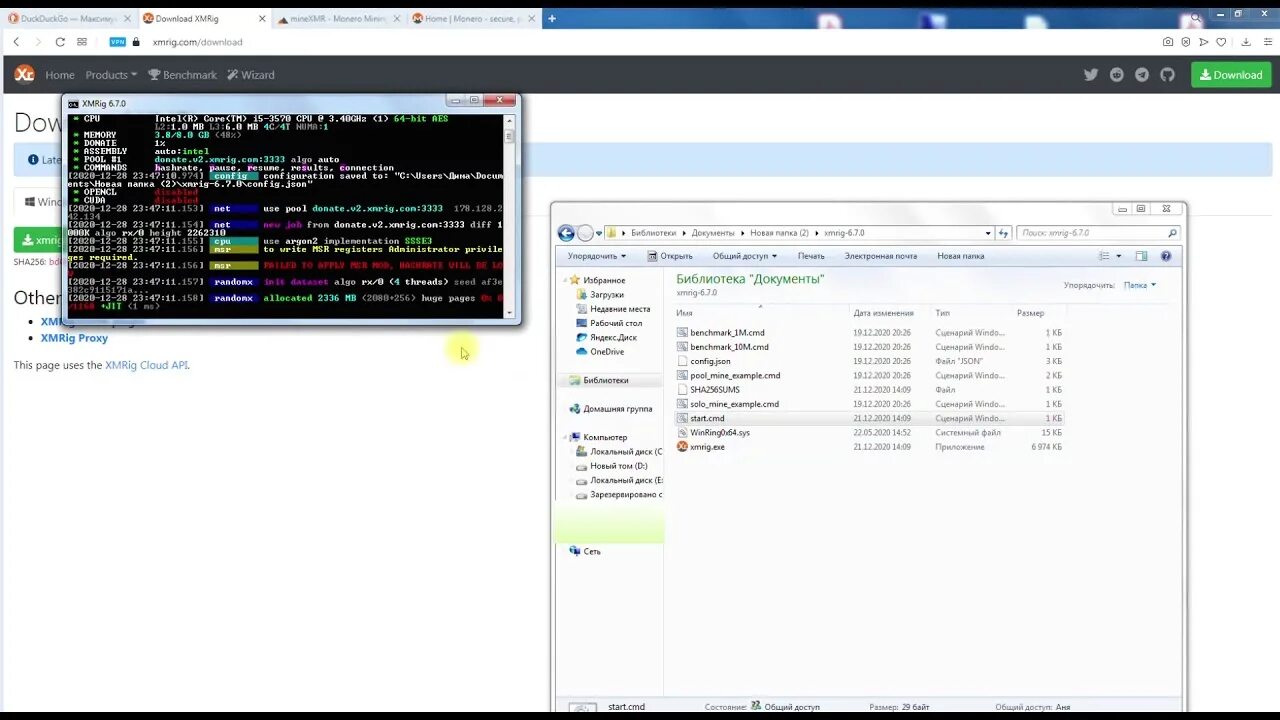Viewport: 1280px width, 720px height.
Task: Open Home link in XMRig navbar
Action: click(x=60, y=75)
